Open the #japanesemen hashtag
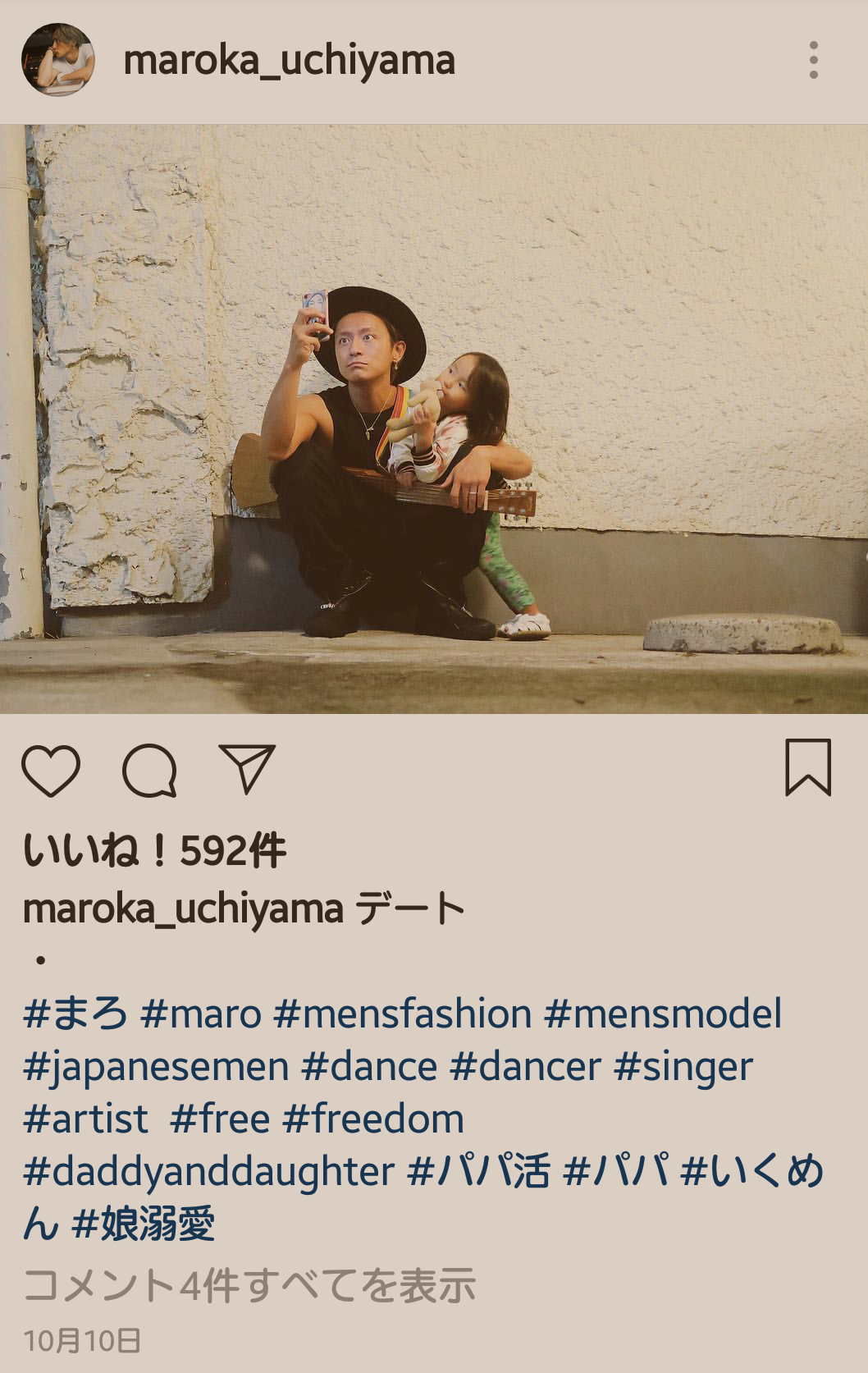Image resolution: width=868 pixels, height=1373 pixels. pyautogui.click(x=156, y=1068)
